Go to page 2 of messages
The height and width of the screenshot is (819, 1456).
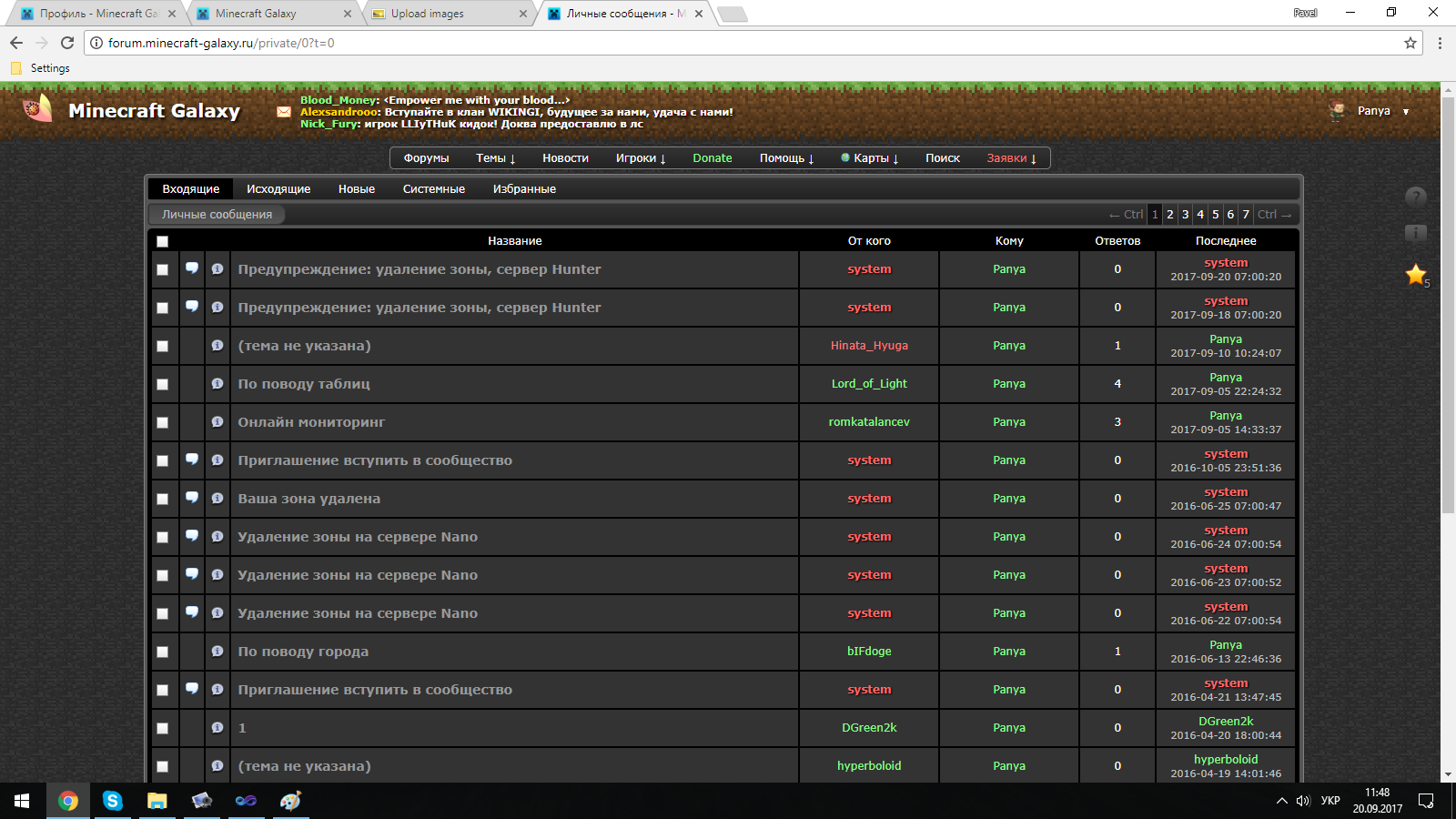(x=1170, y=215)
